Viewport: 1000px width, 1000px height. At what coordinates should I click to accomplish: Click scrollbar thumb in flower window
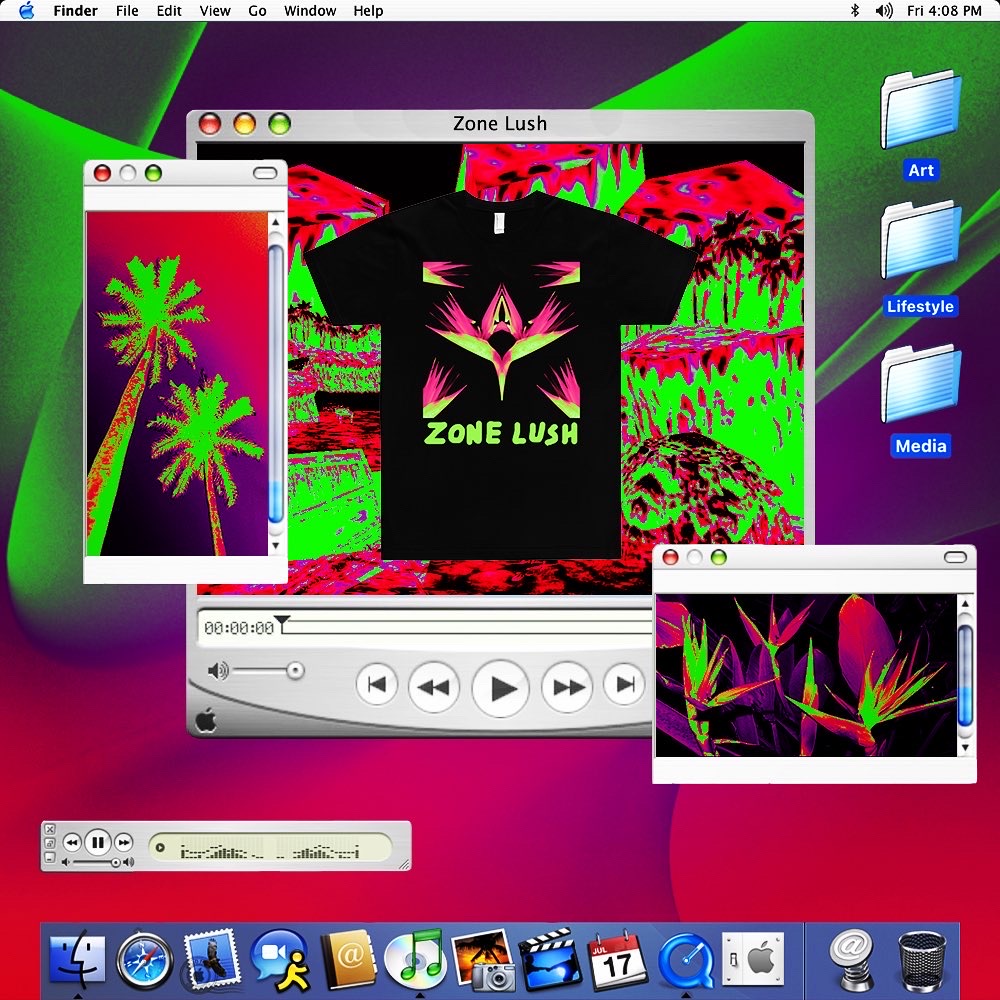point(965,676)
